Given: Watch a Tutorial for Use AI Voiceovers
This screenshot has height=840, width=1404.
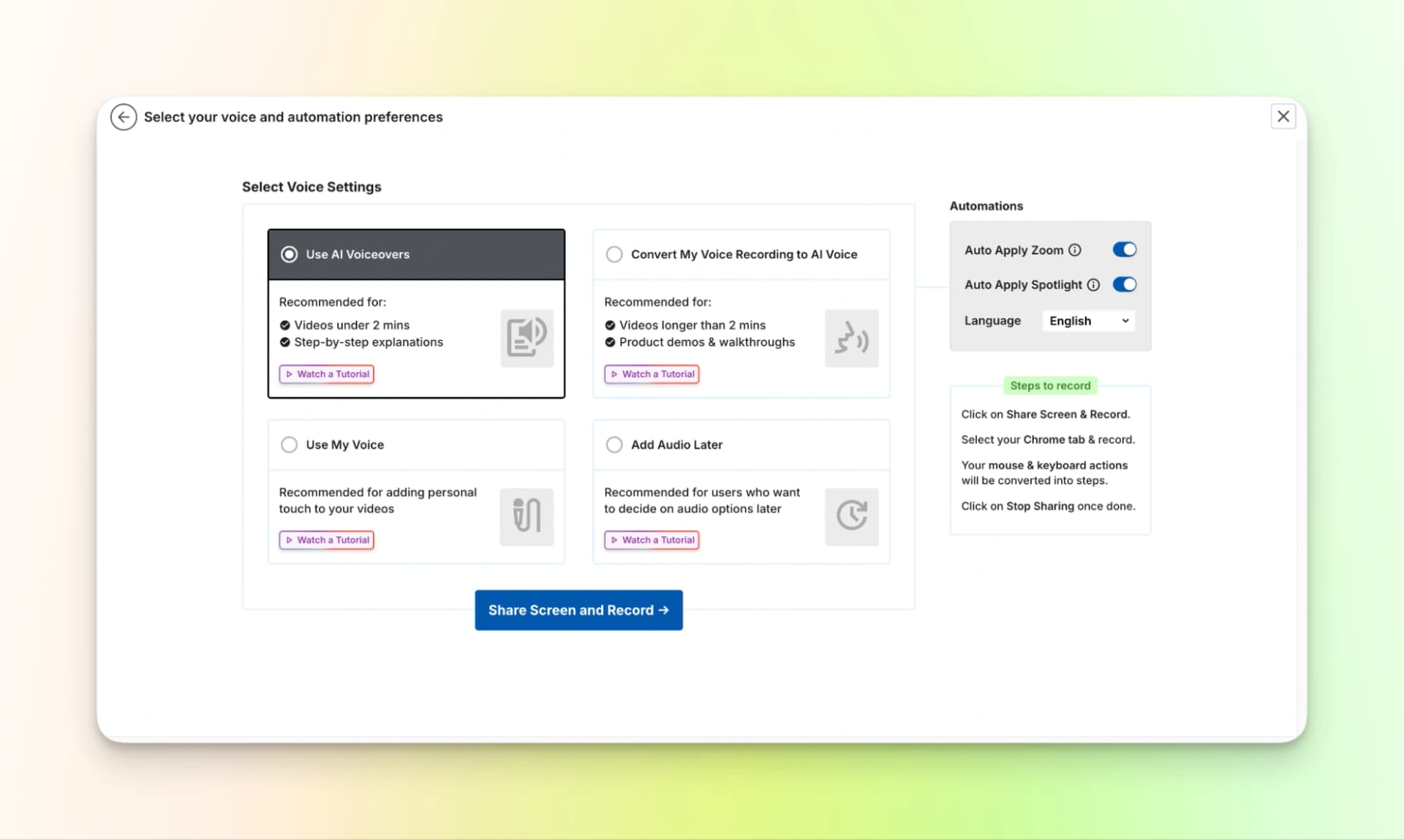Looking at the screenshot, I should coord(327,374).
